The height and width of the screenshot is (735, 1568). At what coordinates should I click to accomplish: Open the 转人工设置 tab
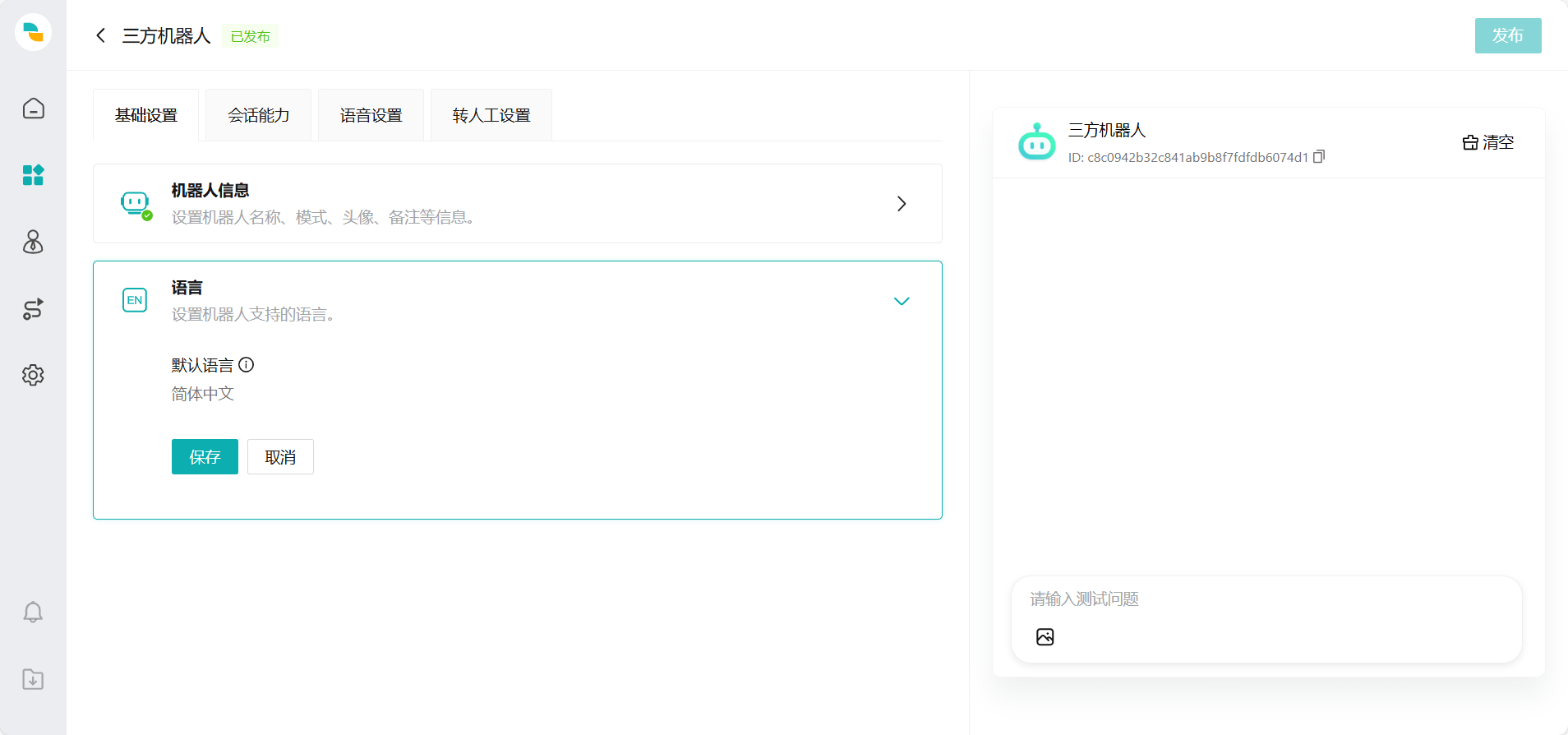point(491,116)
